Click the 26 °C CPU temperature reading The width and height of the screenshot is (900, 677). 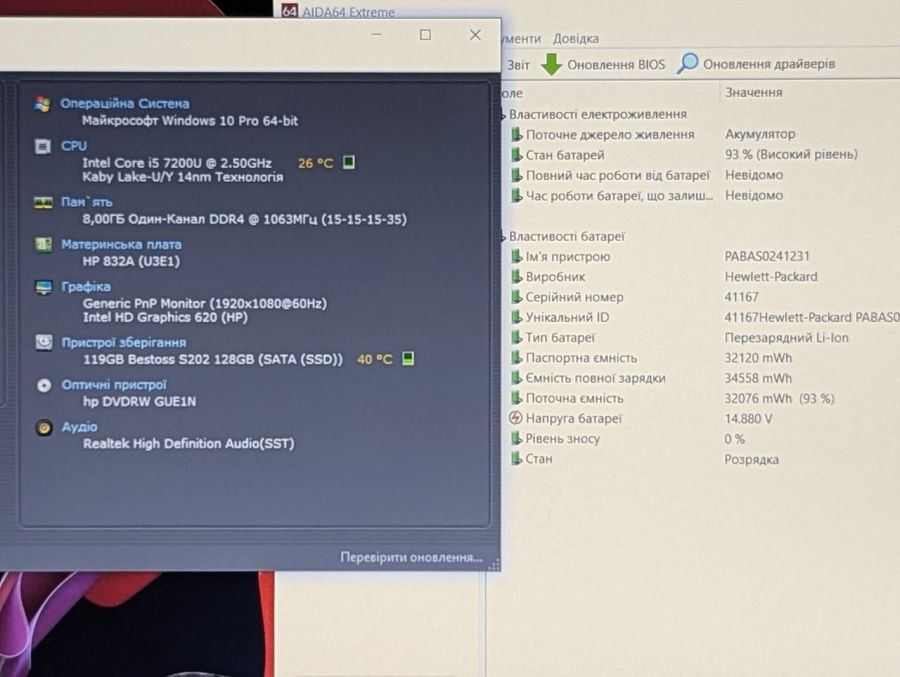tap(316, 163)
